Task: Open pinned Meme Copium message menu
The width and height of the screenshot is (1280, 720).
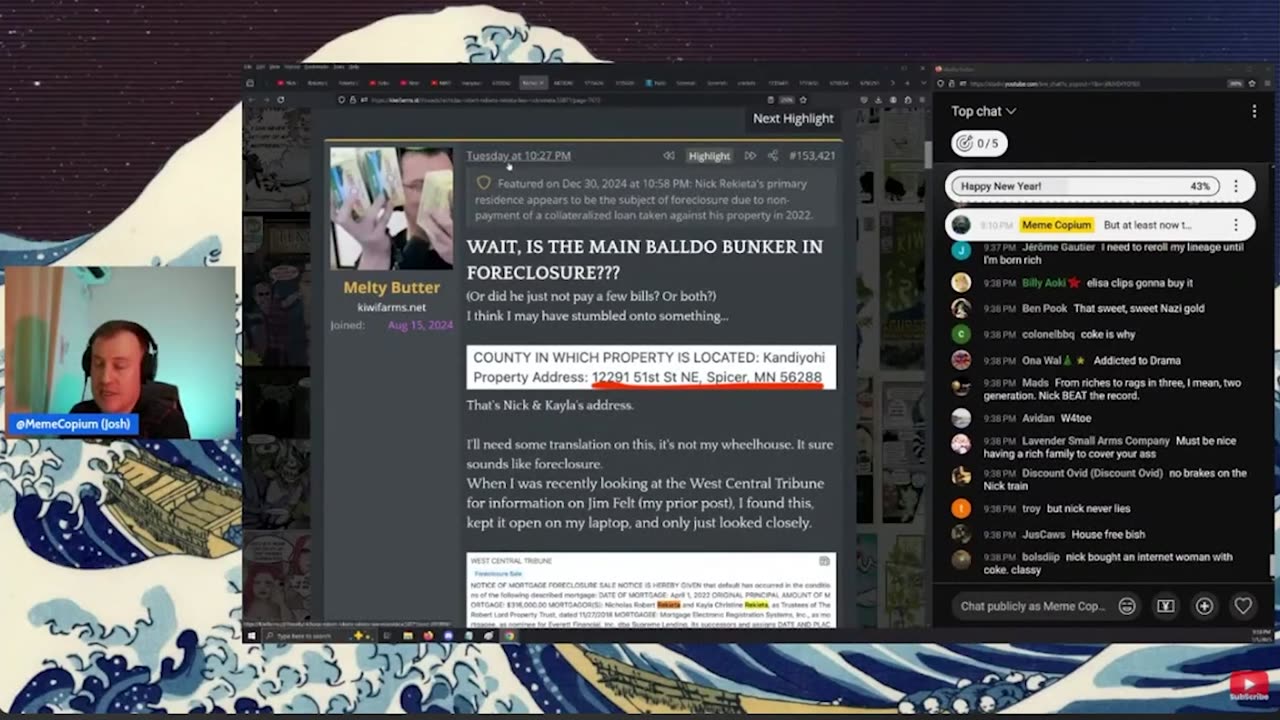Action: click(x=1236, y=225)
